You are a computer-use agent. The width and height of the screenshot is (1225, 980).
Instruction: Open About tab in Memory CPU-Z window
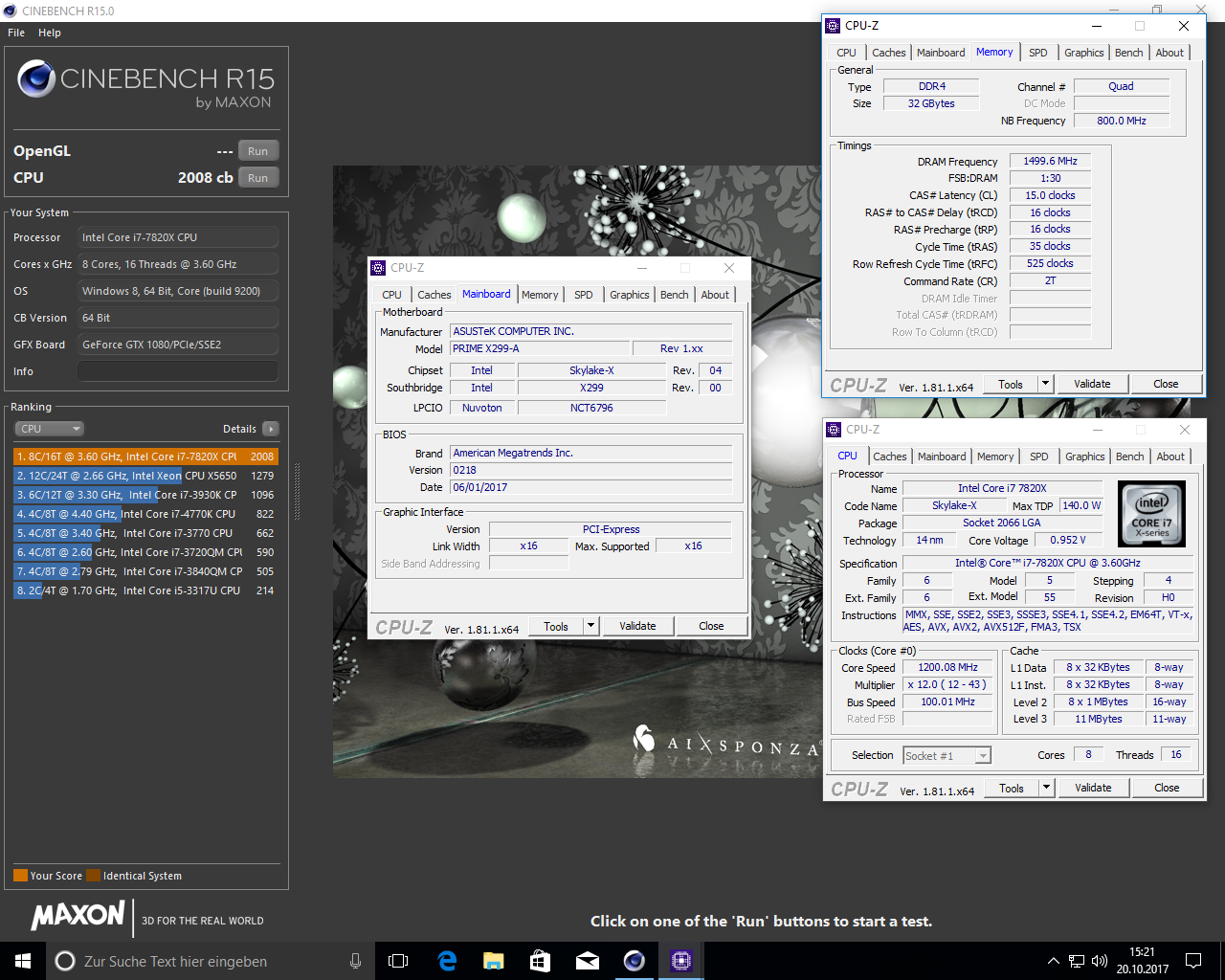[1169, 53]
